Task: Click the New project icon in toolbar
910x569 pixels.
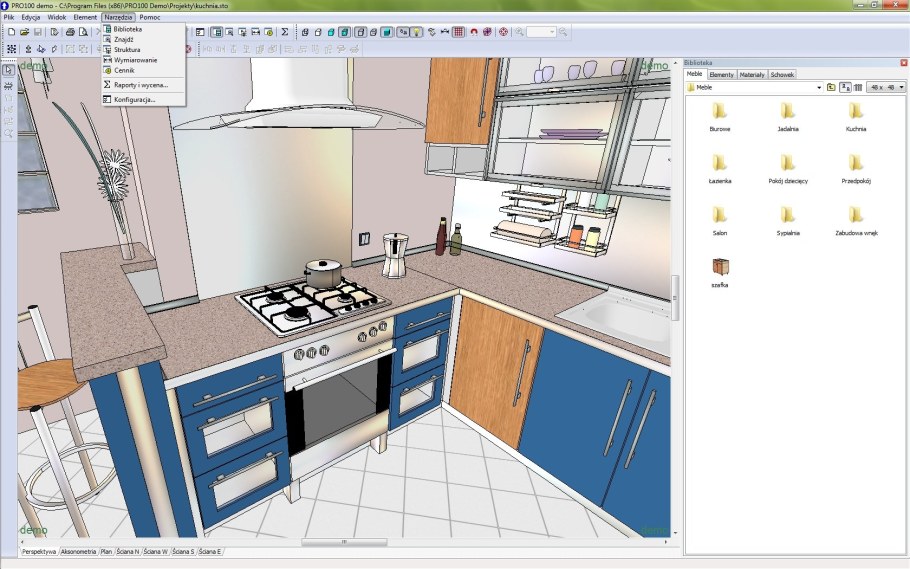Action: (11, 32)
